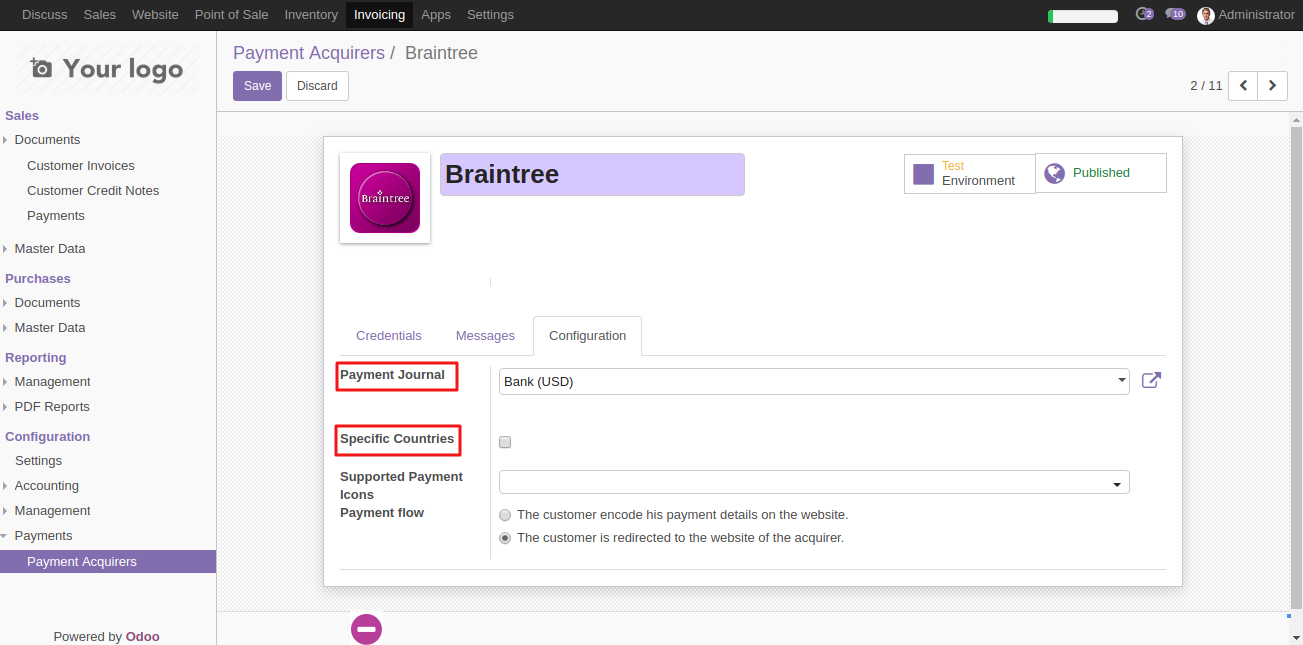1303x645 pixels.
Task: Click the camera icon in Your logo
Action: pos(40,66)
